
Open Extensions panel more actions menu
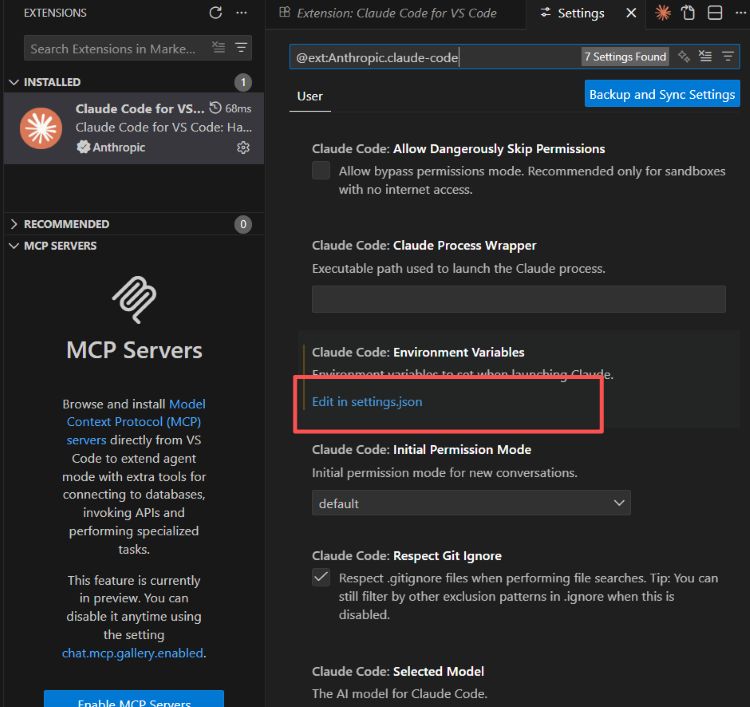(x=242, y=12)
